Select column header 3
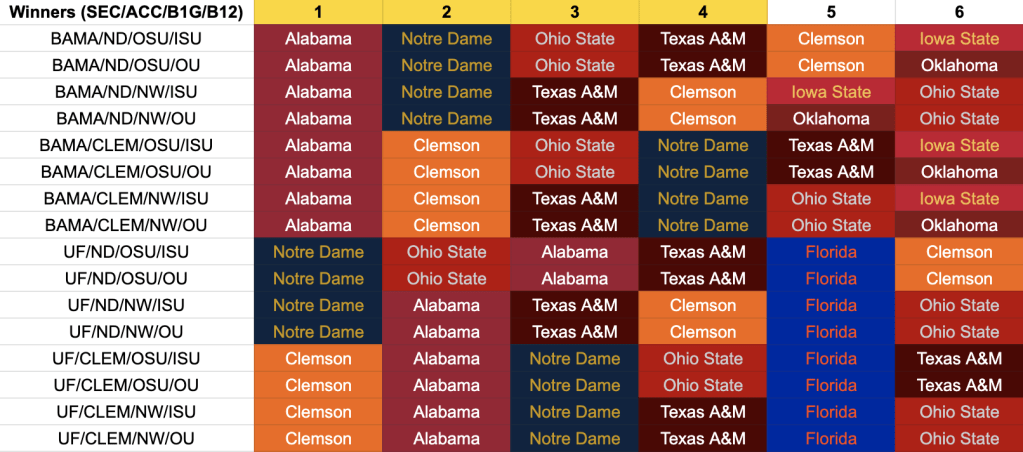Viewport: 1023px width, 452px height. pos(574,12)
